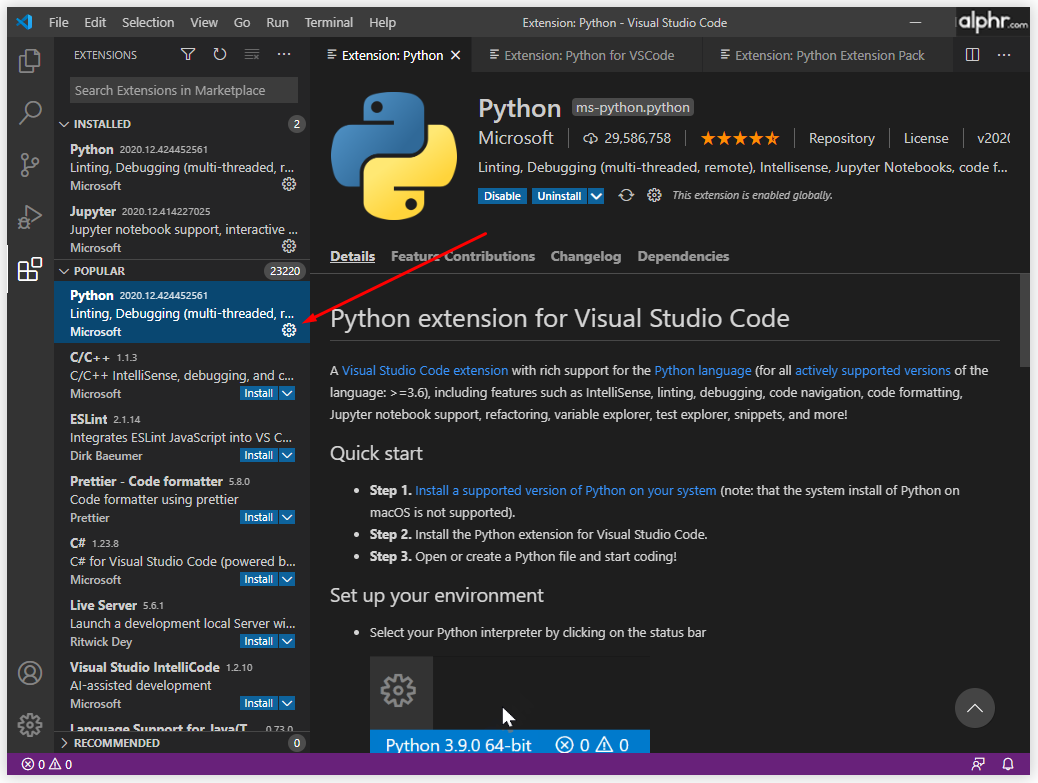This screenshot has width=1038, height=783.
Task: Collapse the INSTALLED extensions section
Action: click(x=64, y=124)
